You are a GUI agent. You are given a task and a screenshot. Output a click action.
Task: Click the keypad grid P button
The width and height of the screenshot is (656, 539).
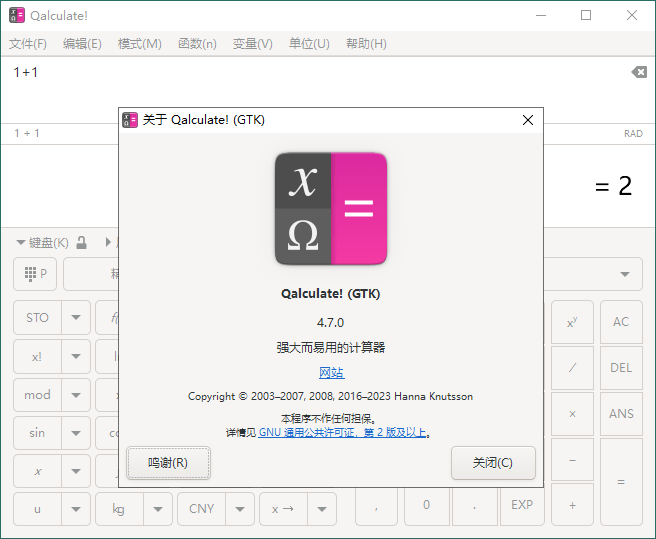click(35, 273)
